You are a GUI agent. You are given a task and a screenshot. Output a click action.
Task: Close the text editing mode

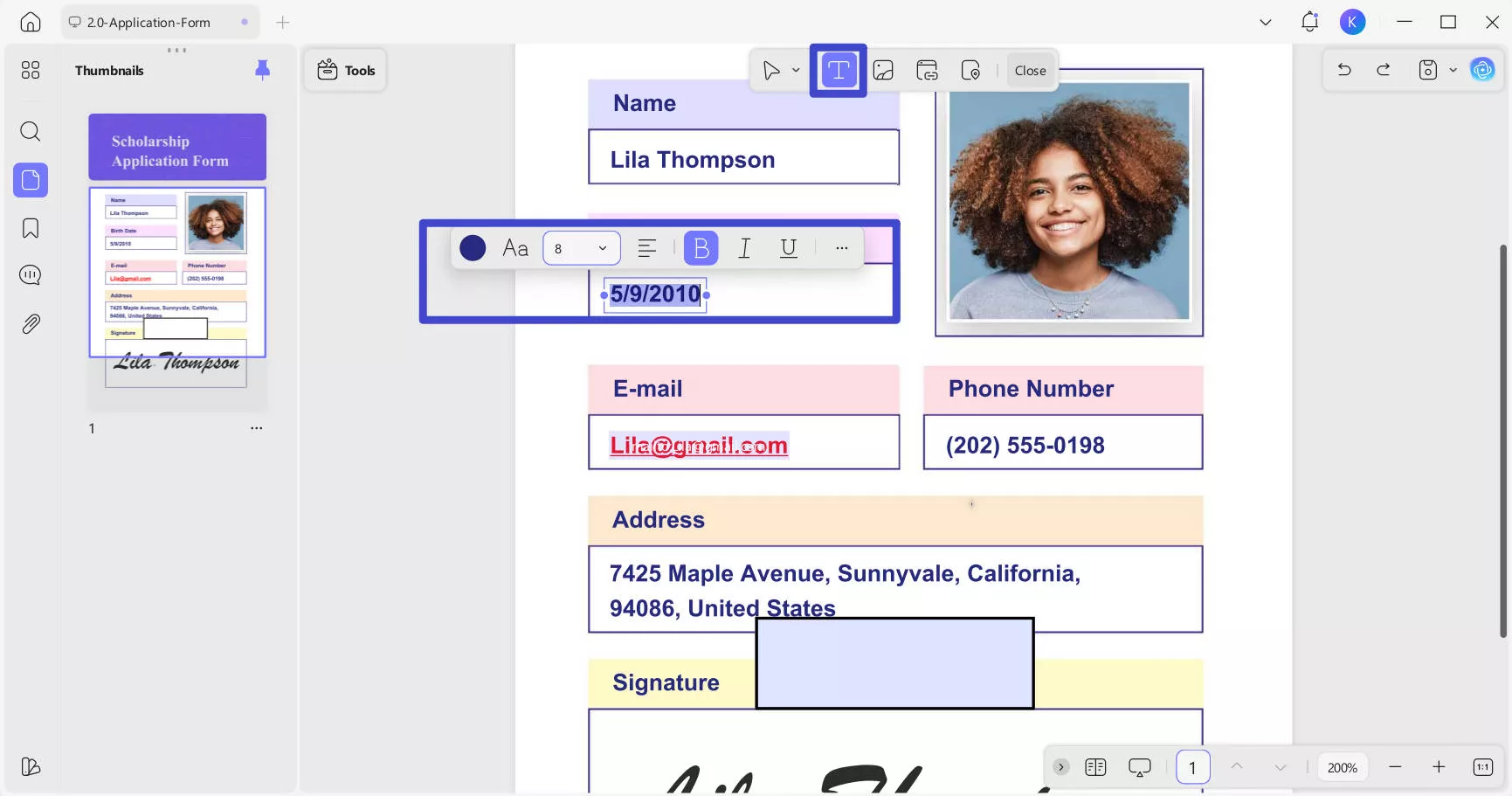(1030, 70)
